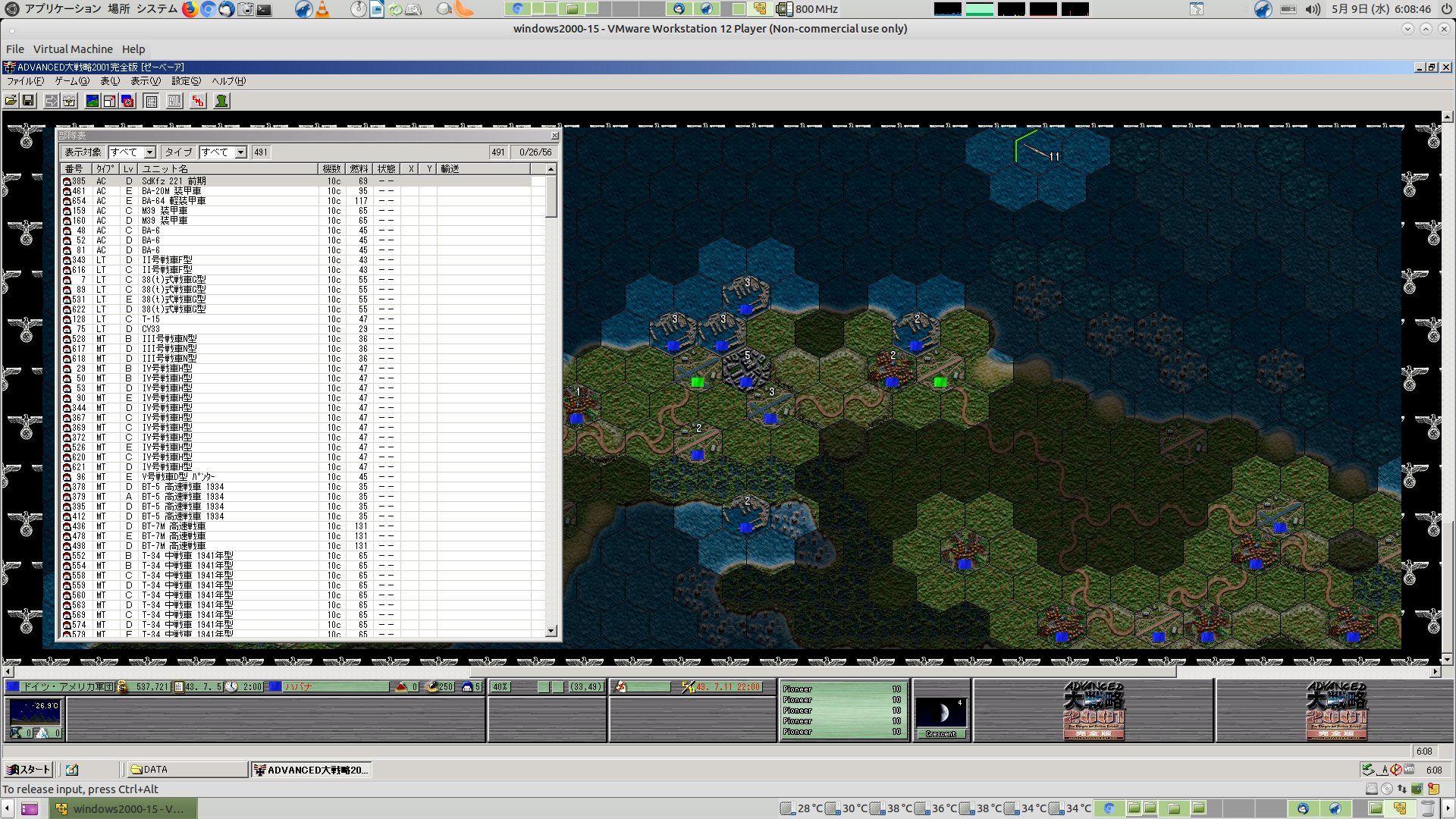Screen dimensions: 1456x819
Task: Click the Windows スタート button
Action: [x=29, y=770]
